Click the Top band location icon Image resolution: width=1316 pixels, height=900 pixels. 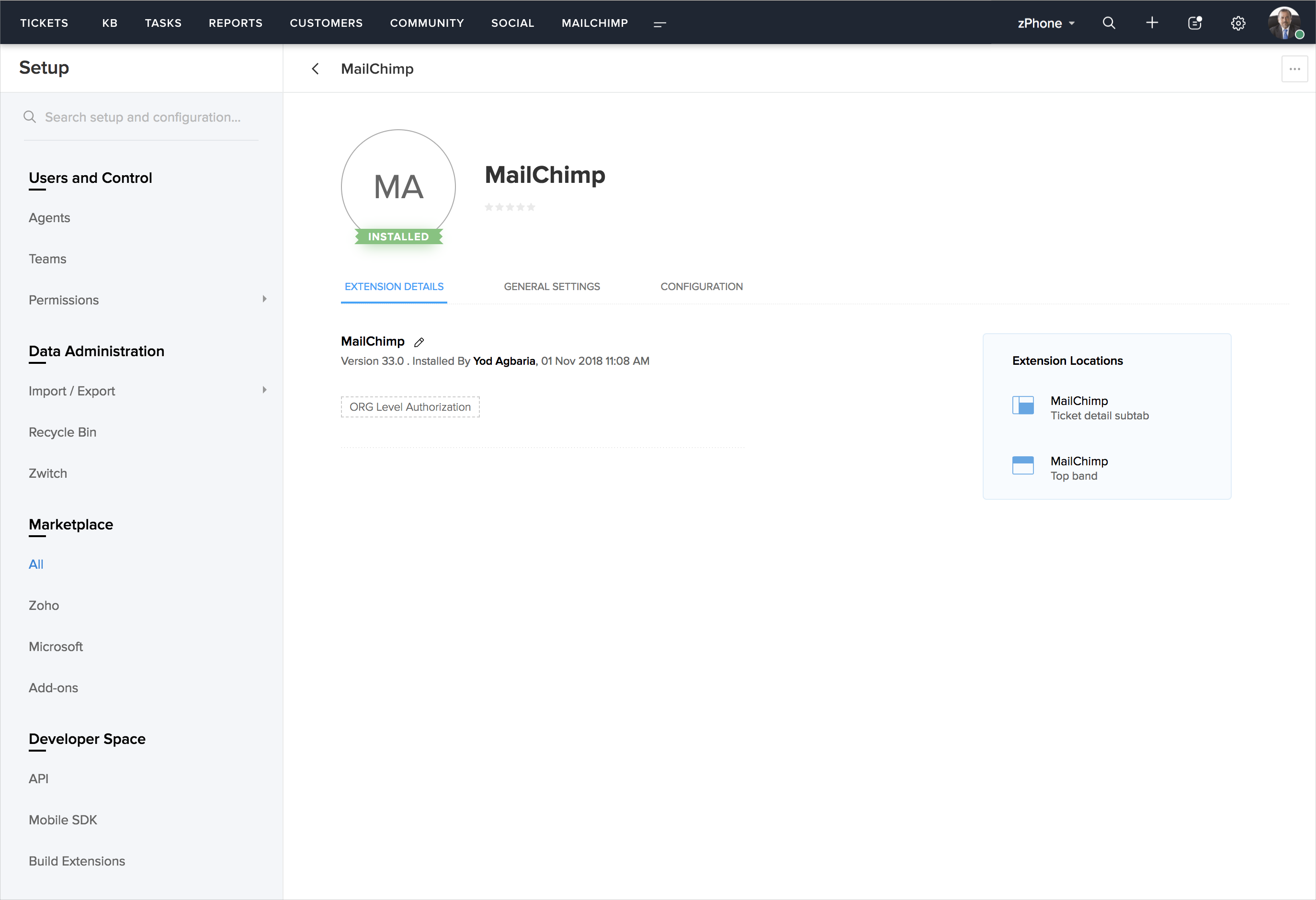coord(1022,465)
